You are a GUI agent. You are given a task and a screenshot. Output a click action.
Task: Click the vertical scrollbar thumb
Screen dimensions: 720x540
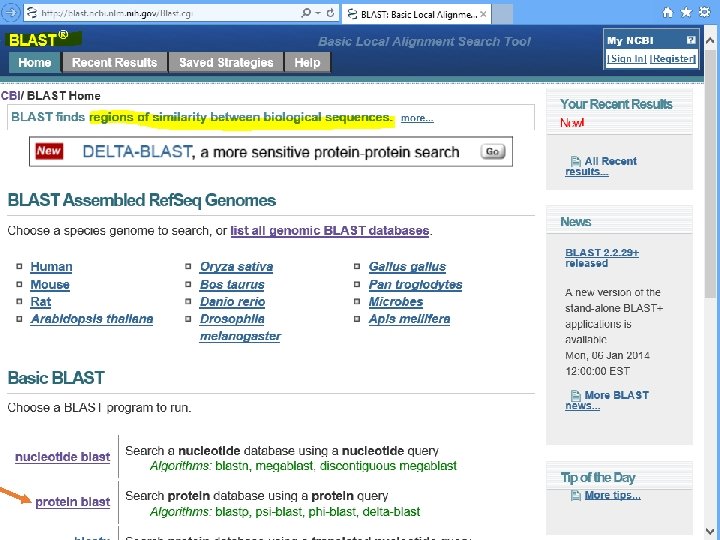709,174
